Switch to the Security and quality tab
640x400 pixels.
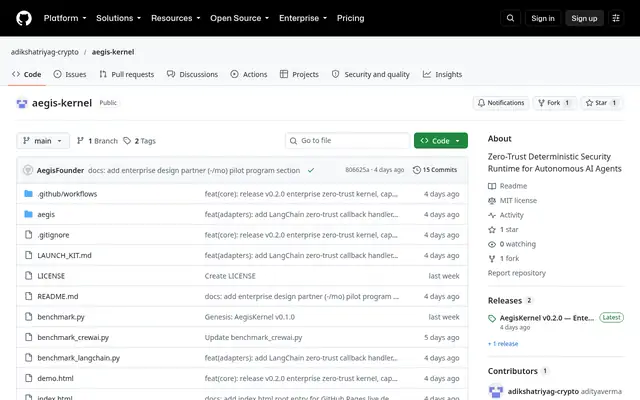coord(371,74)
